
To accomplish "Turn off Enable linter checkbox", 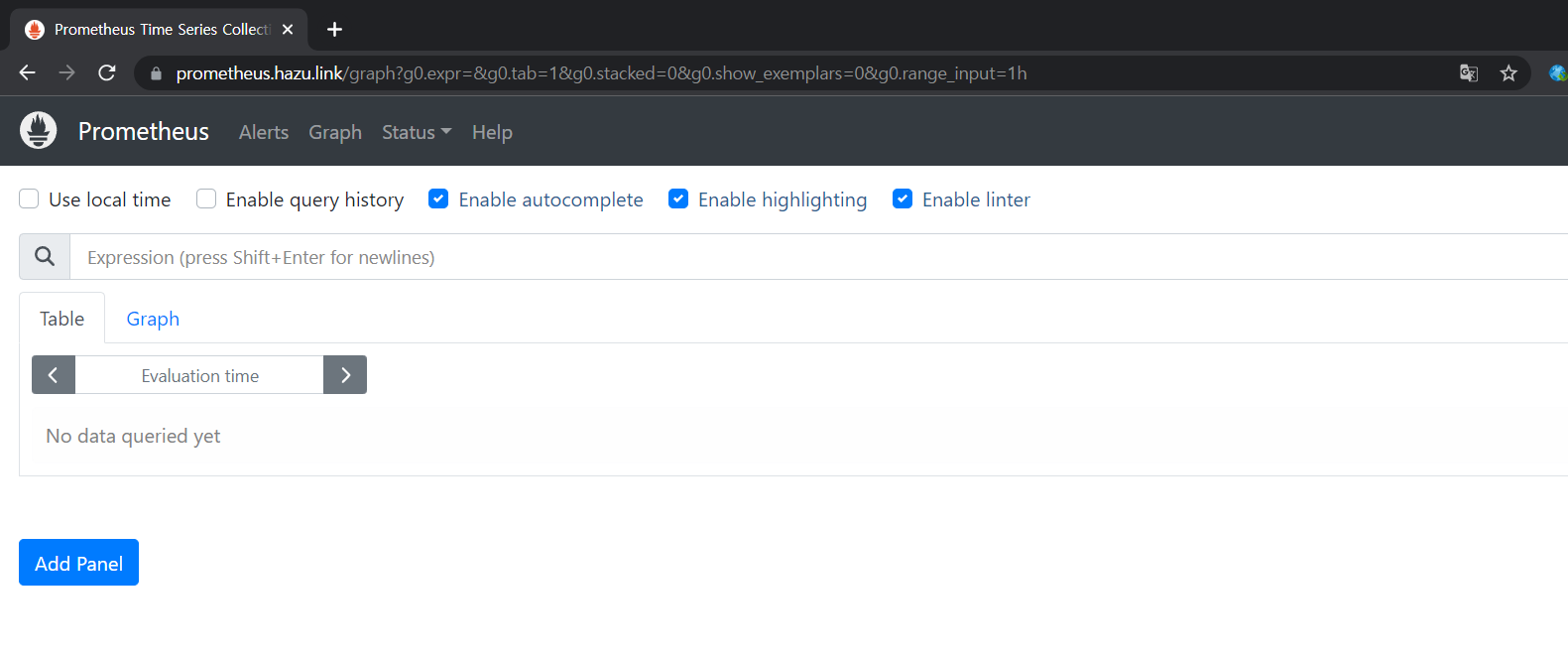I will (903, 198).
